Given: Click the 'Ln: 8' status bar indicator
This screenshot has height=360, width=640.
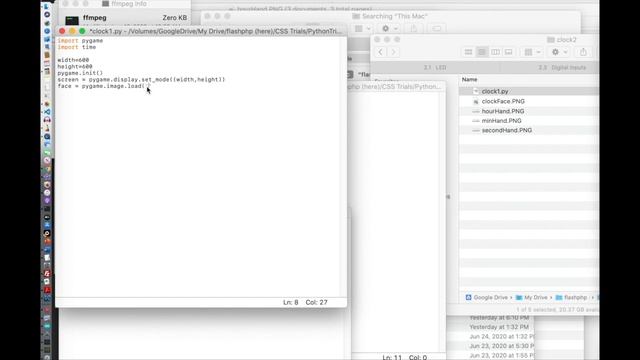Looking at the screenshot, I should tap(291, 302).
